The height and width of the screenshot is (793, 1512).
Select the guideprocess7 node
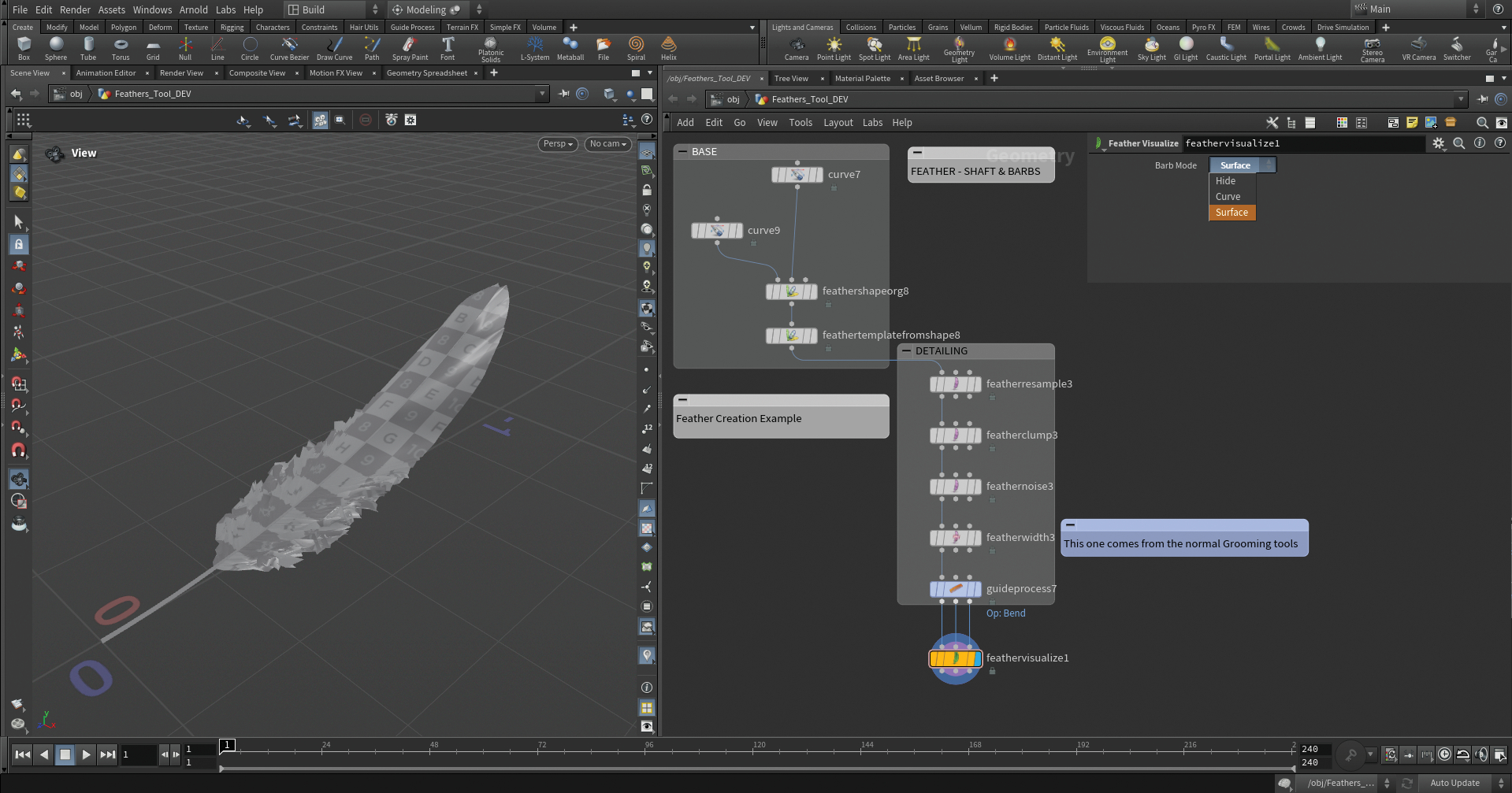(955, 589)
